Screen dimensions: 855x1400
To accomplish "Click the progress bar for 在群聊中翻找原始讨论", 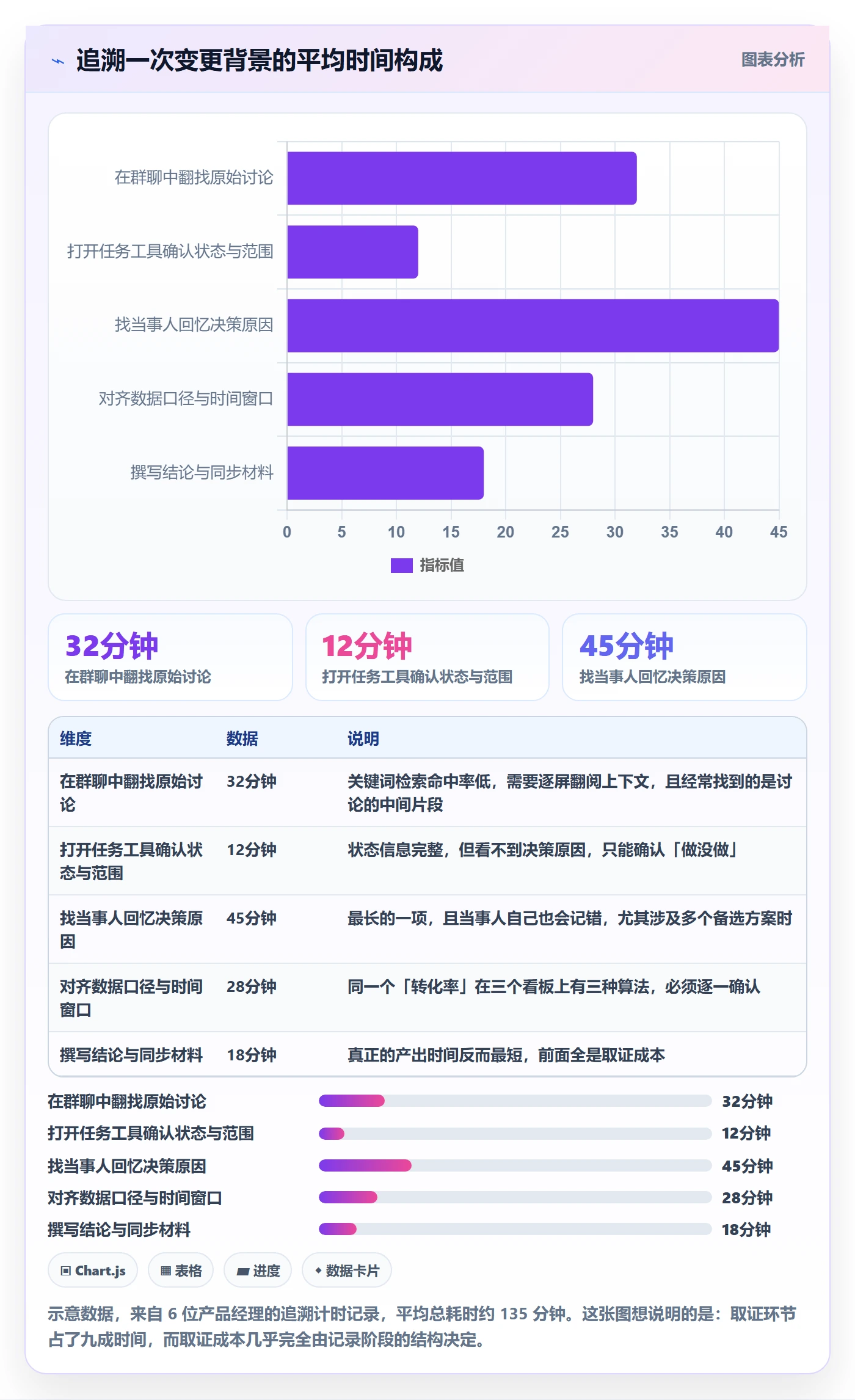I will point(515,1101).
